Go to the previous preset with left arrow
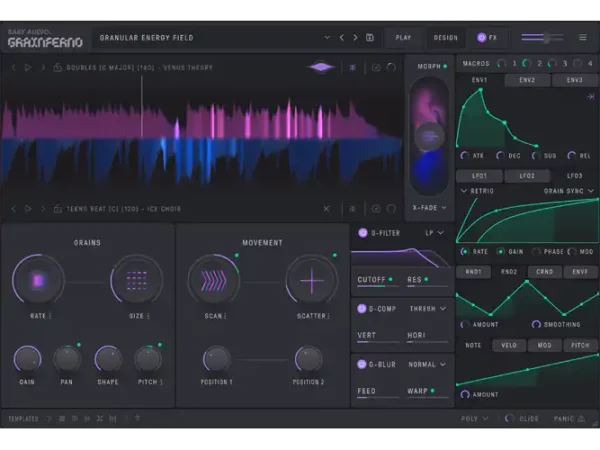 (x=342, y=38)
